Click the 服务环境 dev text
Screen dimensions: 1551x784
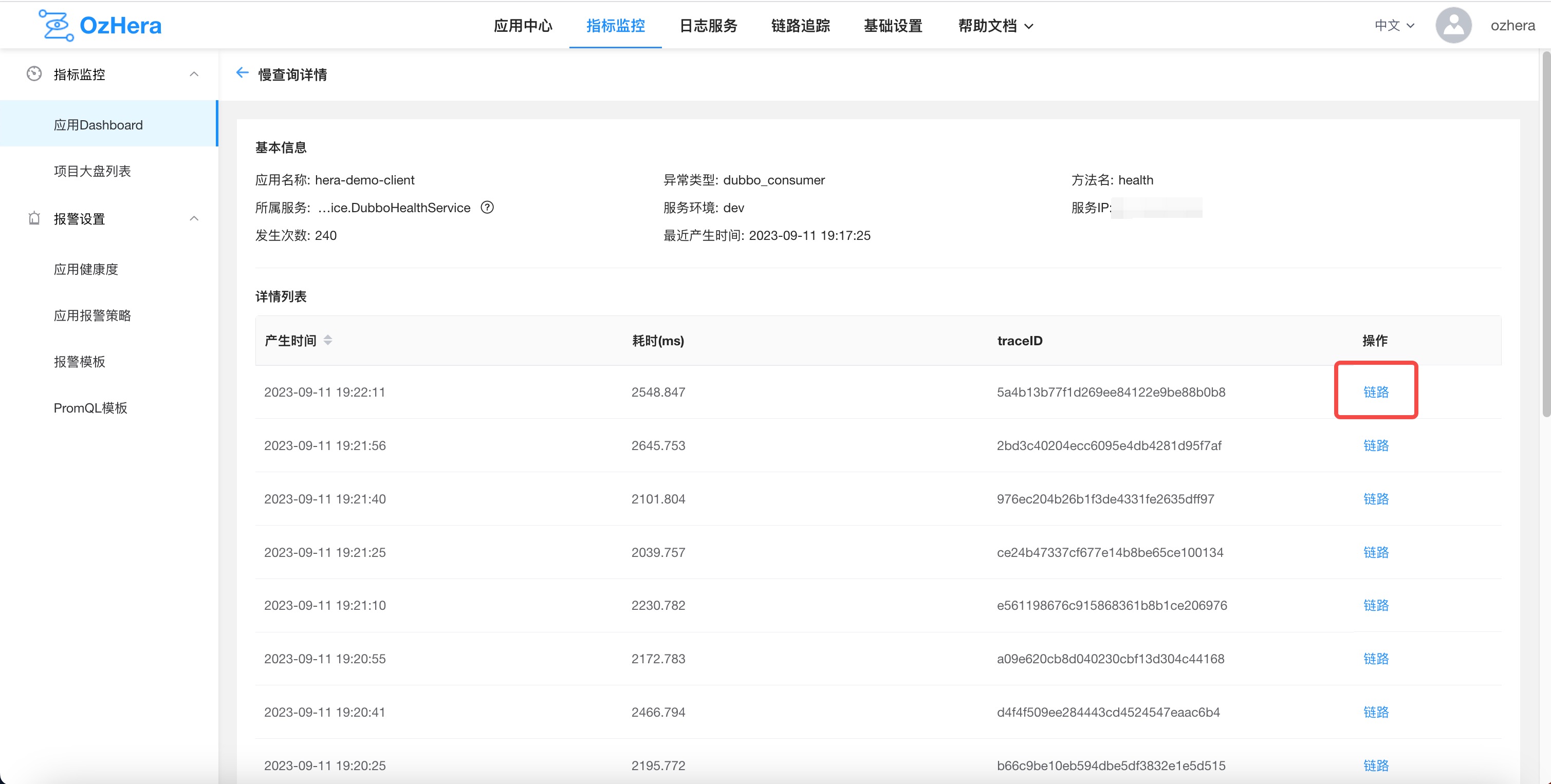click(x=703, y=208)
